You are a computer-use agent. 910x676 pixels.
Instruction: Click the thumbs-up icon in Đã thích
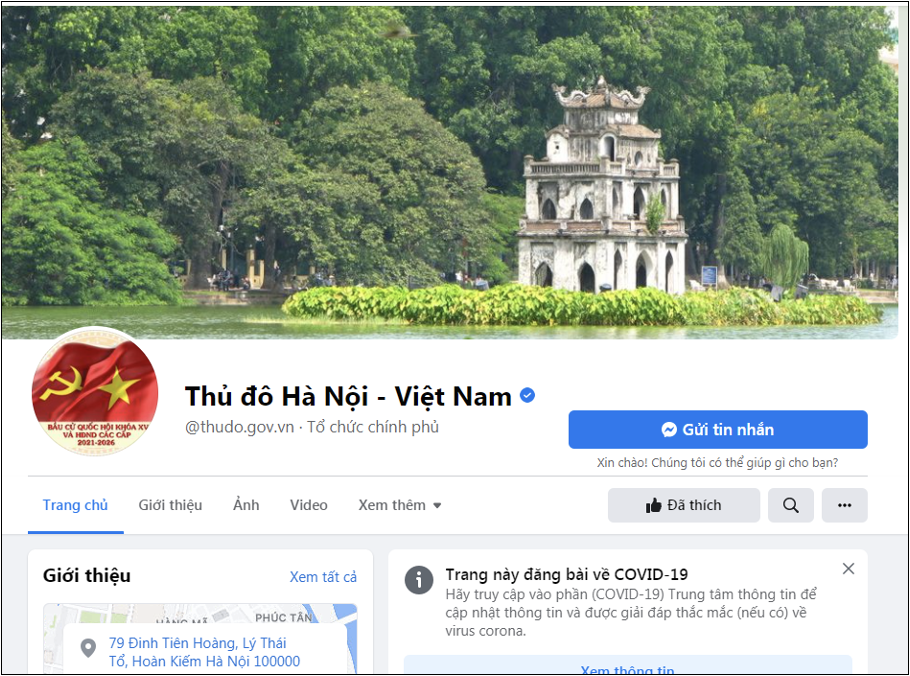(653, 505)
